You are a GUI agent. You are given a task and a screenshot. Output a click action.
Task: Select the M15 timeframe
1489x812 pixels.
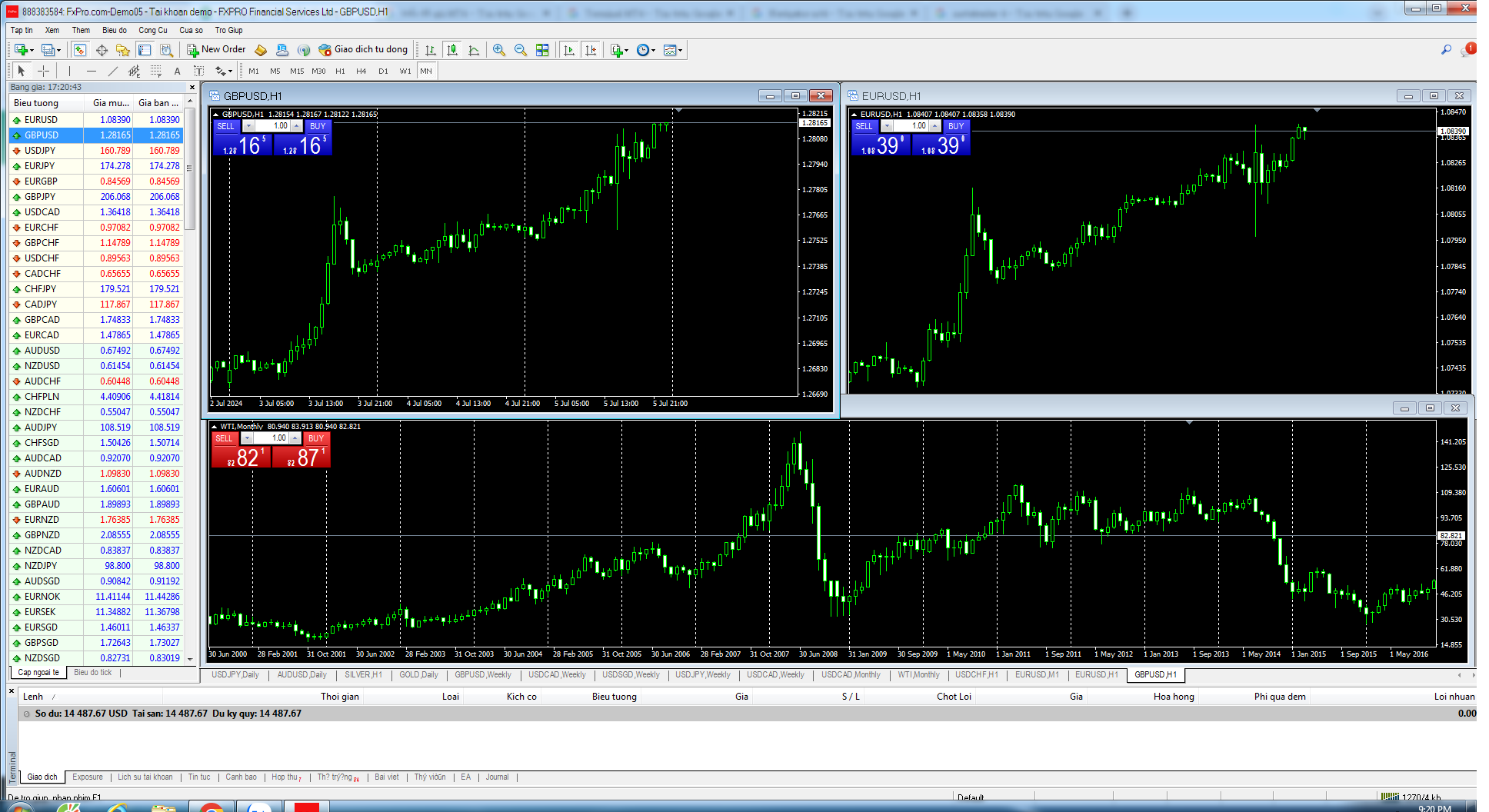tap(297, 71)
